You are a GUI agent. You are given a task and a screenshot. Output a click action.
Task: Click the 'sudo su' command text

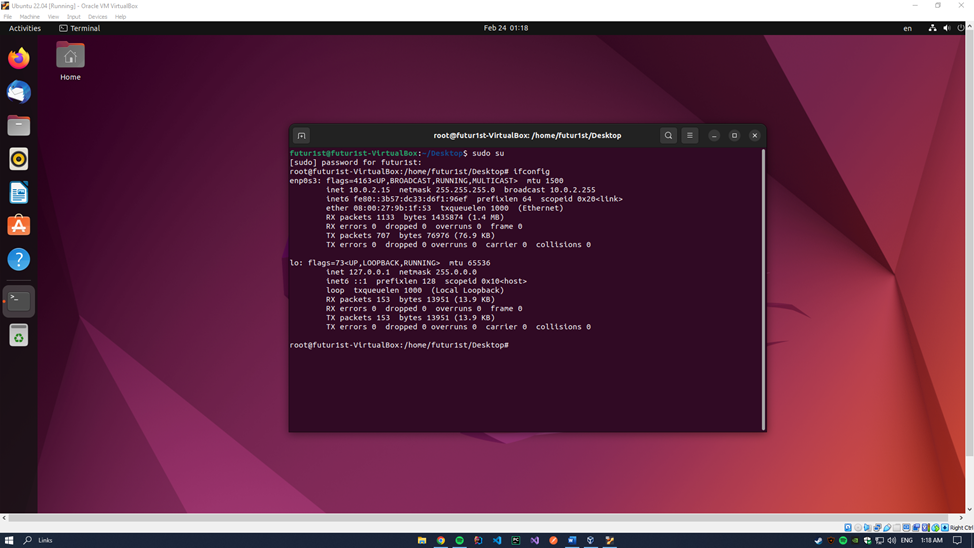488,153
